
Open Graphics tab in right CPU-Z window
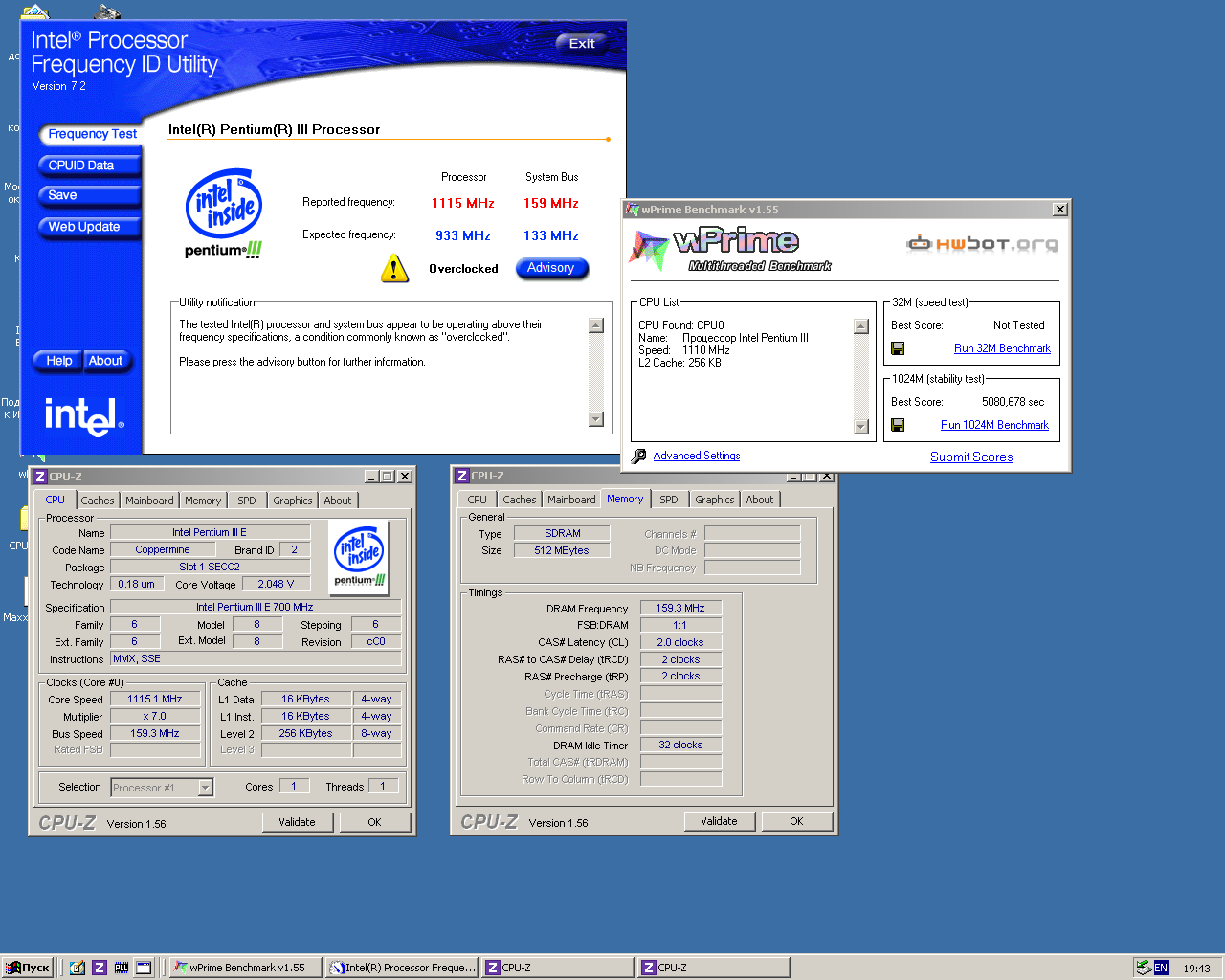pyautogui.click(x=714, y=500)
